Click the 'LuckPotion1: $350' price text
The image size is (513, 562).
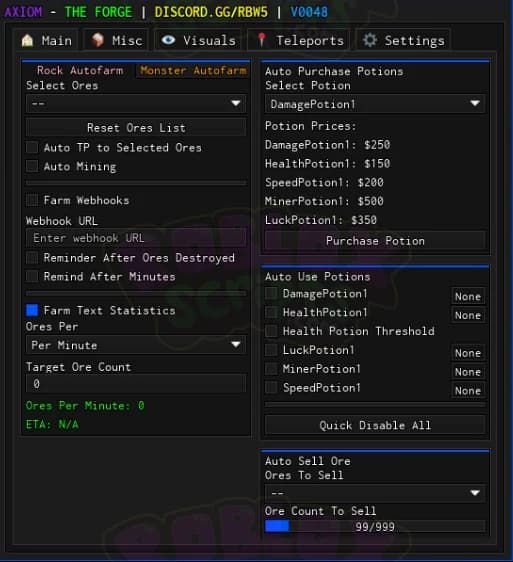click(x=321, y=220)
